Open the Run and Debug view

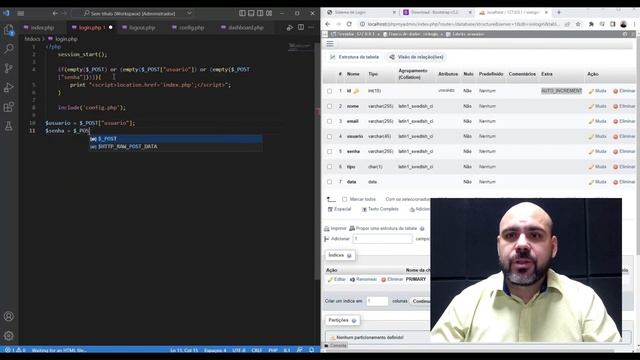(x=9, y=87)
